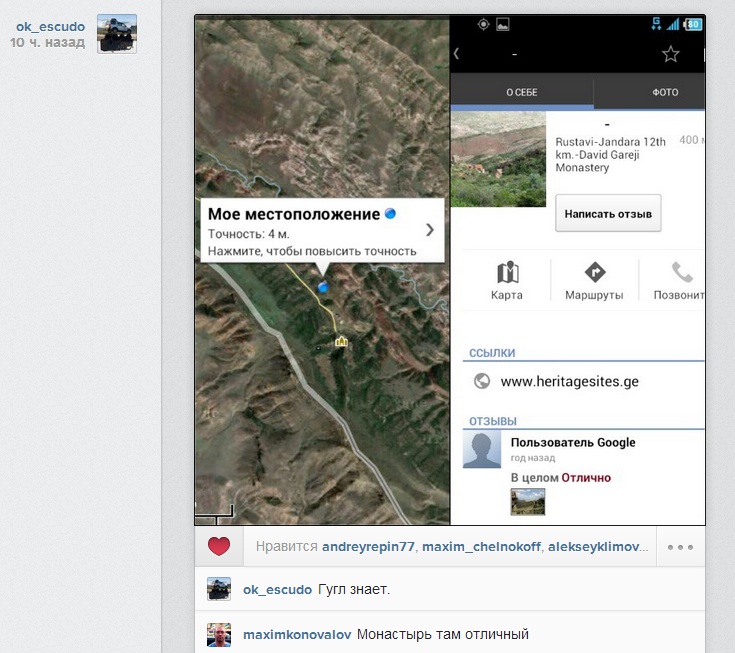
Task: Open the three-dots more options menu
Action: click(x=680, y=547)
